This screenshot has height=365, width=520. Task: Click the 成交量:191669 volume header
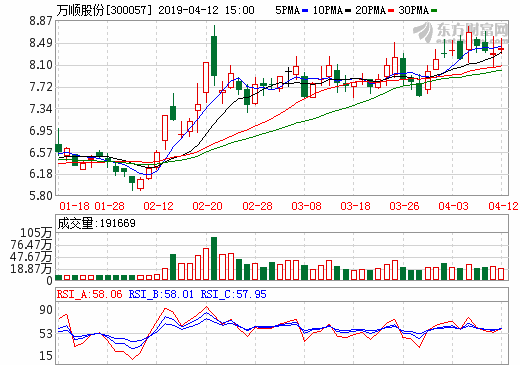(x=97, y=223)
